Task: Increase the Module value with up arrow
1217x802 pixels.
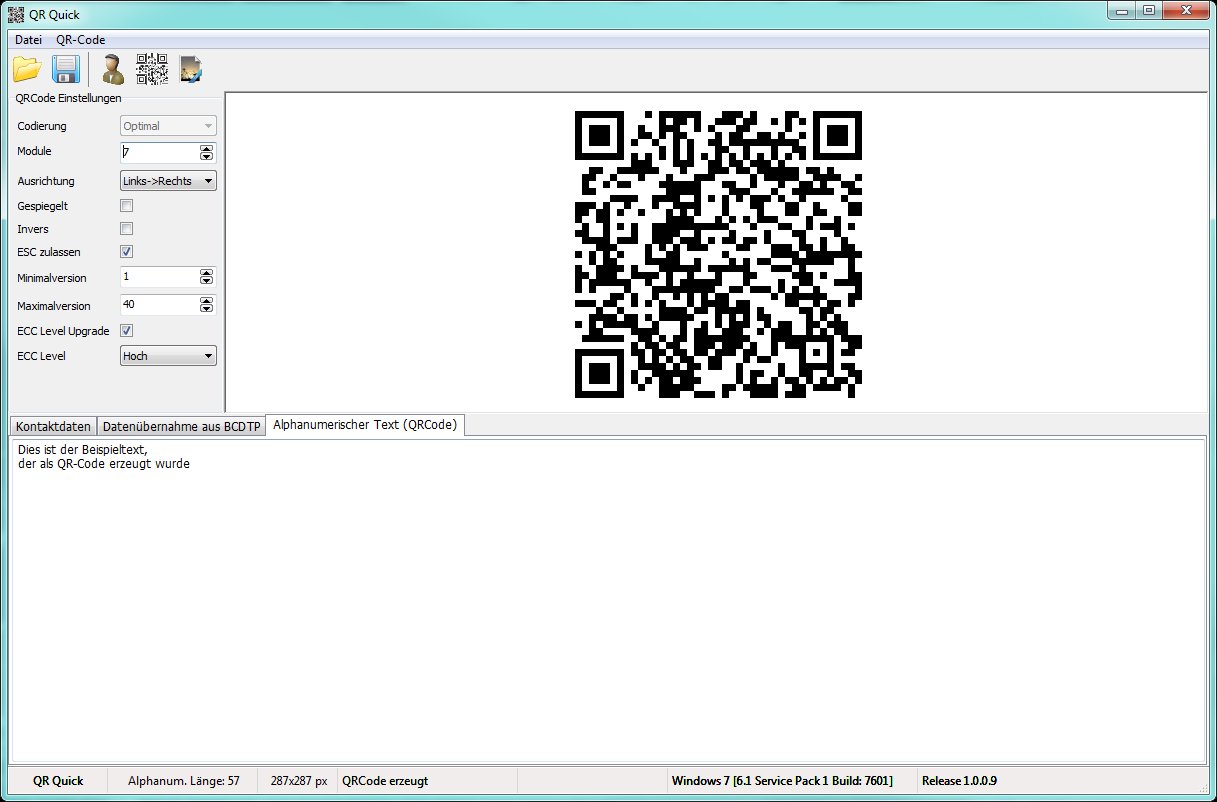Action: (x=207, y=148)
